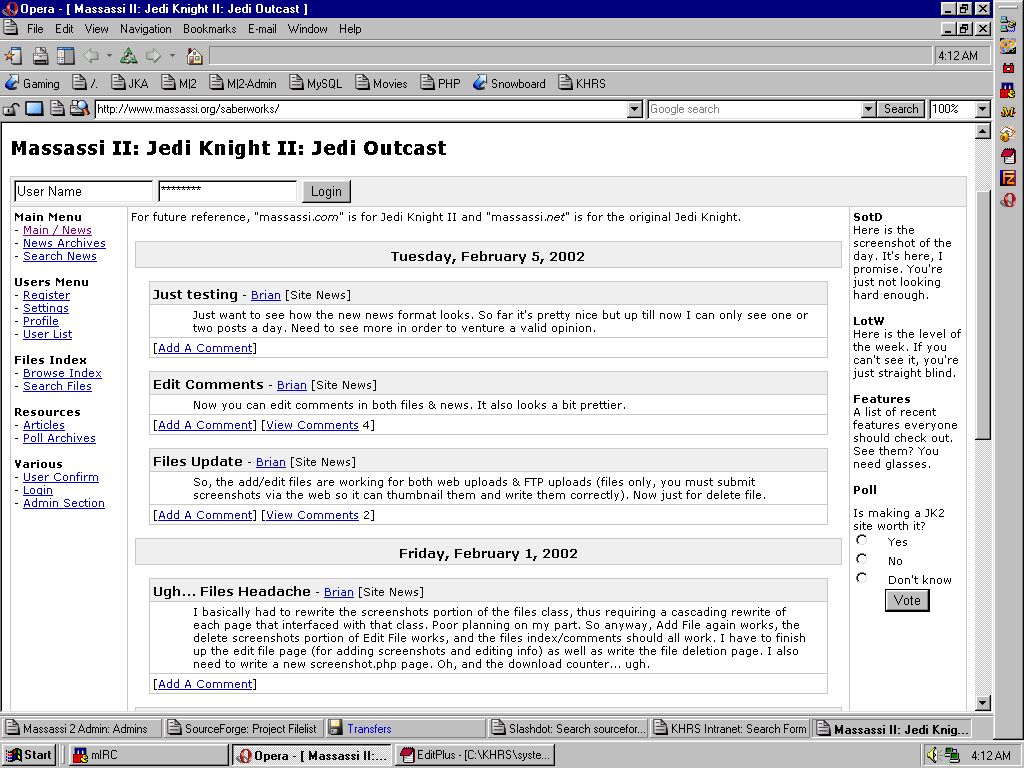This screenshot has height=768, width=1024.
Task: Open the Poll Archives link
Action: [59, 438]
